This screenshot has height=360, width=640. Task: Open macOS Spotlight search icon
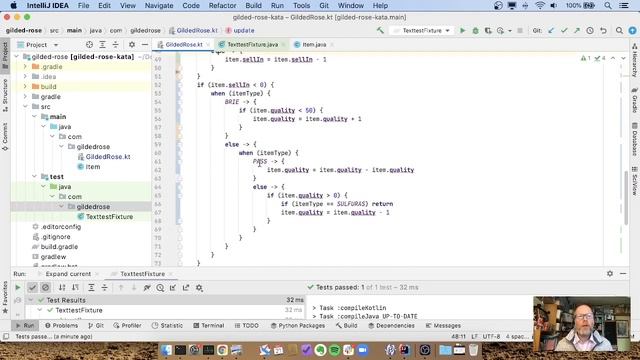pos(608,6)
